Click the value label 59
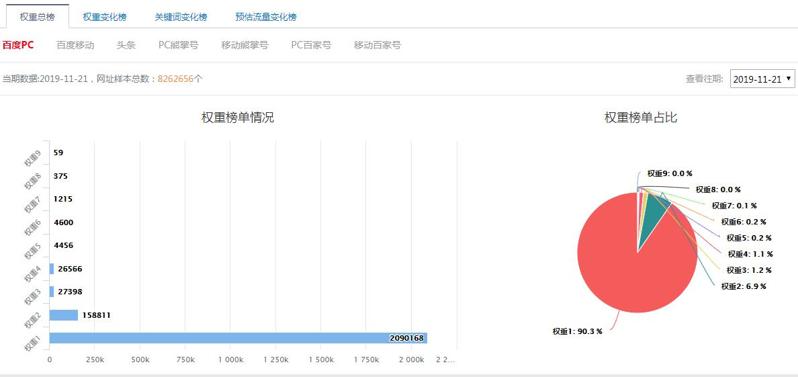The width and height of the screenshot is (798, 377). [x=58, y=153]
